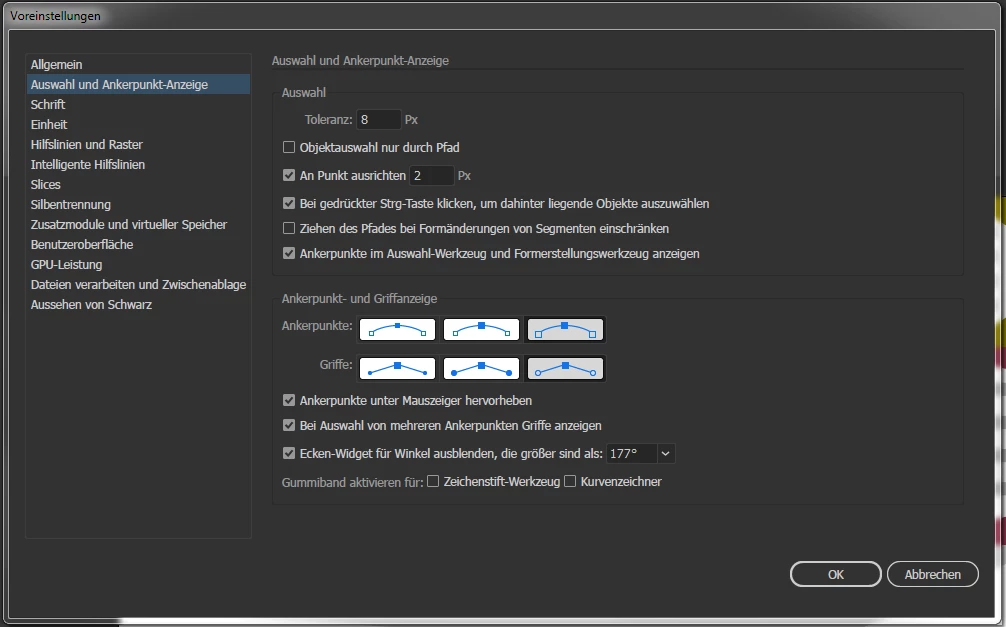Confirm preferences with OK button

click(x=835, y=574)
